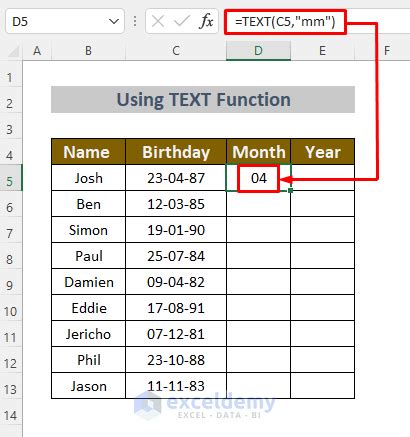This screenshot has height=437, width=410.
Task: Select the empty Month cell for Eddie
Action: (x=258, y=308)
